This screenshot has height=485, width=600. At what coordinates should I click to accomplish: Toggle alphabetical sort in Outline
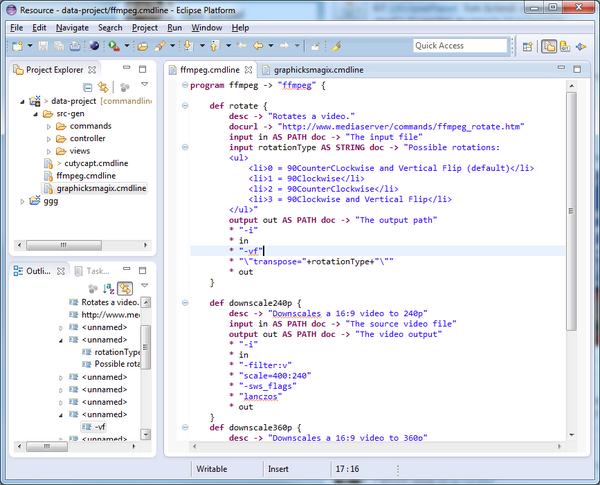[x=109, y=289]
